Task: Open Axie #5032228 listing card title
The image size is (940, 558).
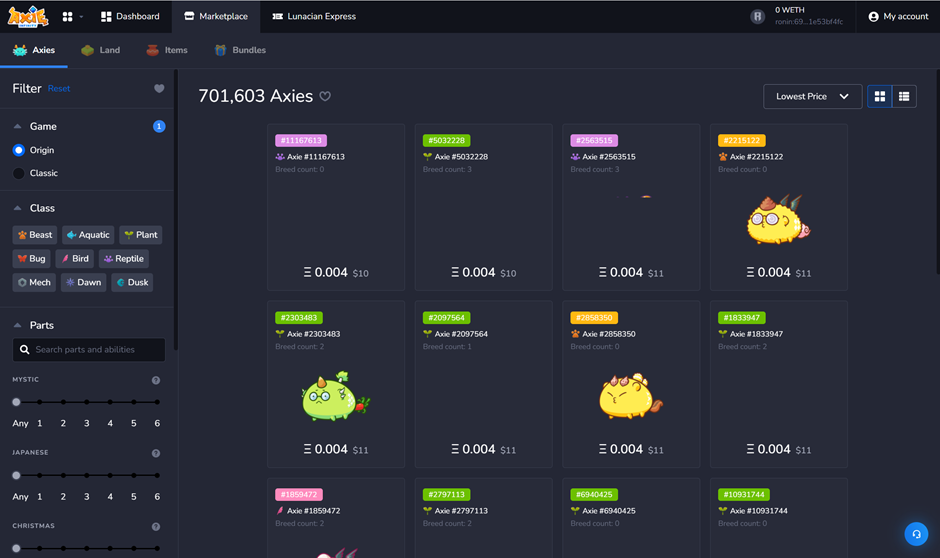Action: point(461,157)
